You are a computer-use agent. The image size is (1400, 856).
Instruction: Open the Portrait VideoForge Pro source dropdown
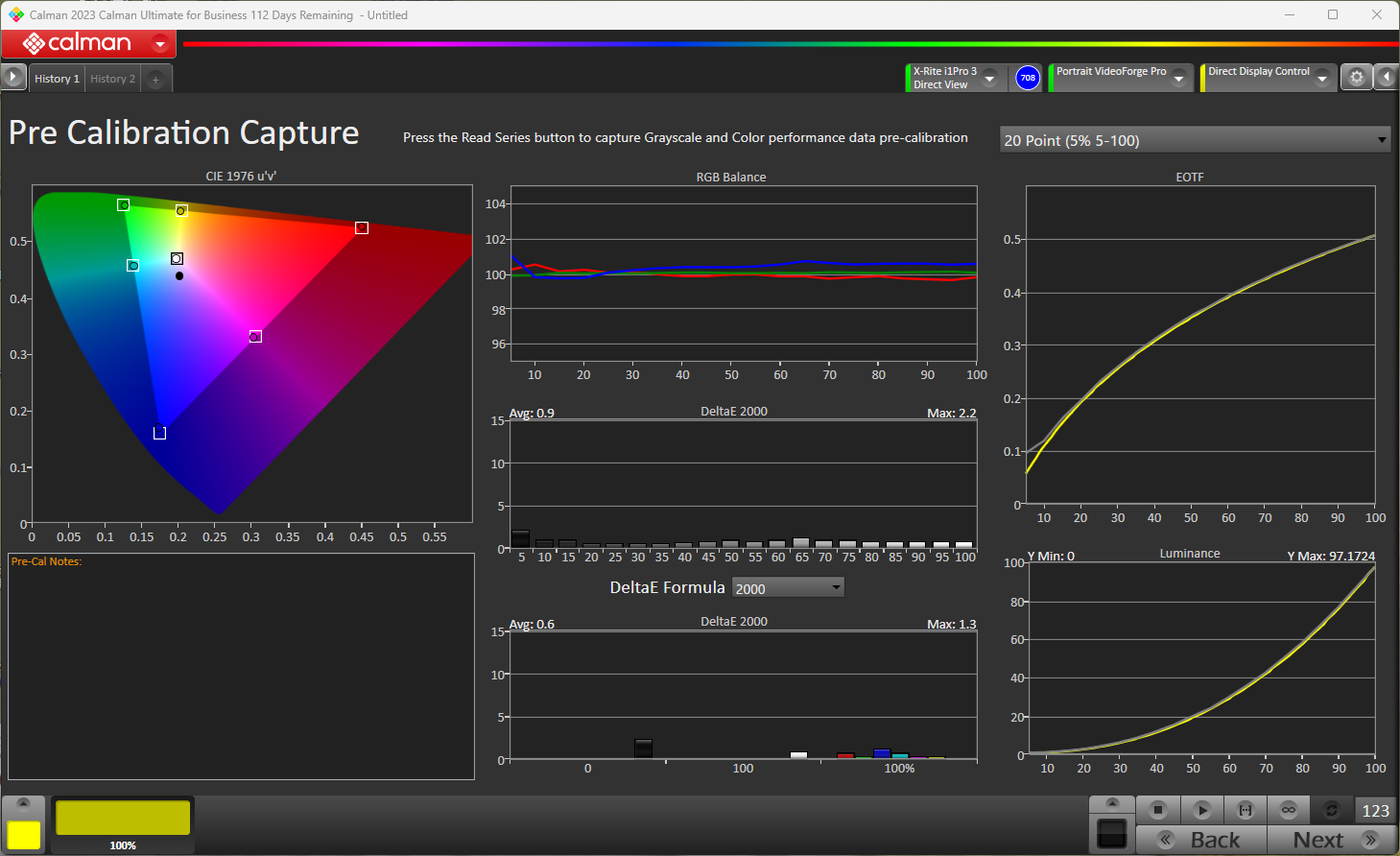pos(1179,79)
